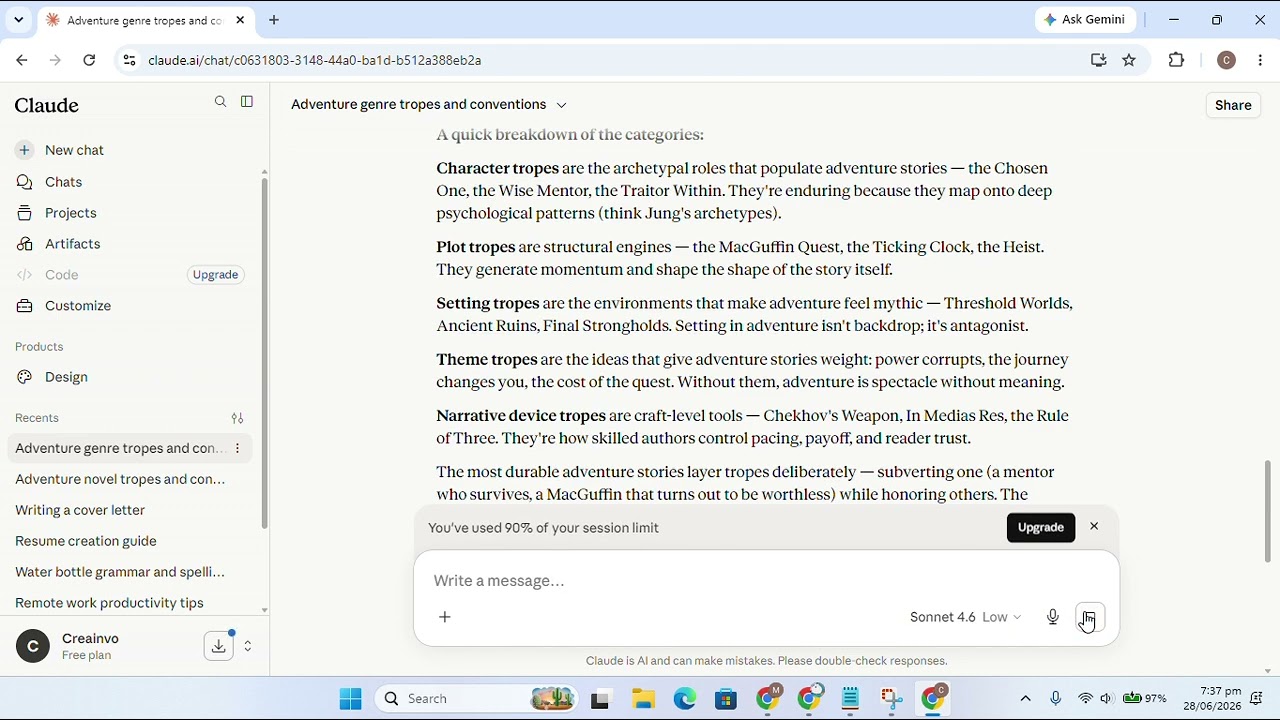Open Projects in sidebar
The image size is (1280, 720).
(70, 213)
